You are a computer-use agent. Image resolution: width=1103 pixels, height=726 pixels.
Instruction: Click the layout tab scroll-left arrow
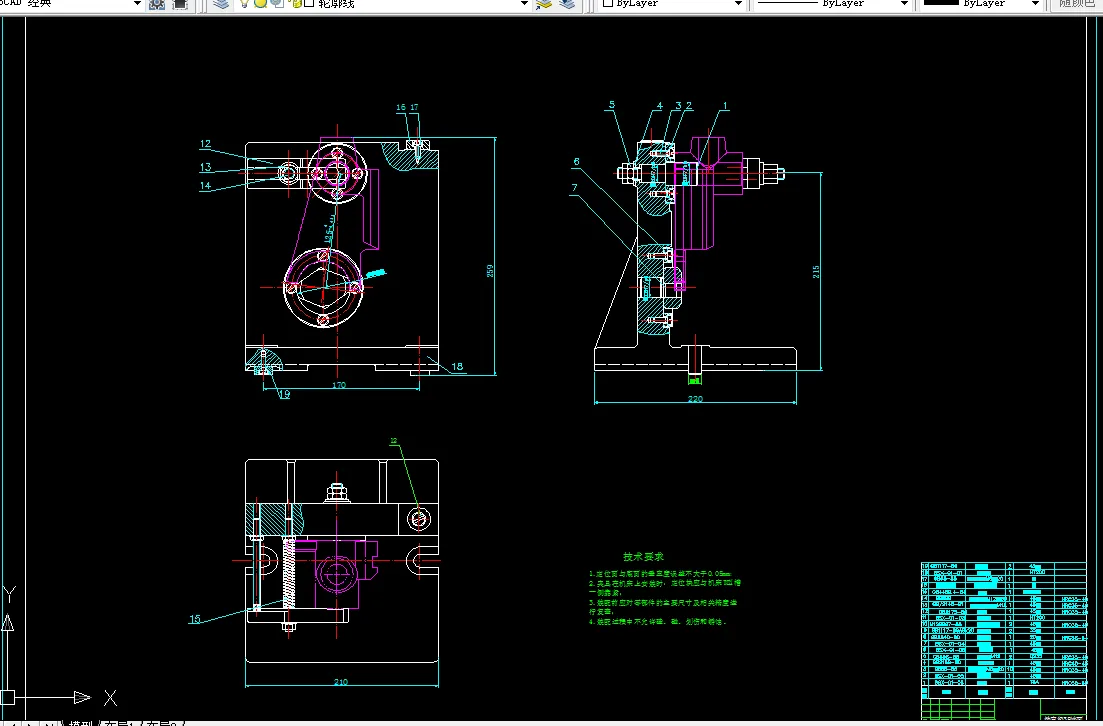click(13, 723)
